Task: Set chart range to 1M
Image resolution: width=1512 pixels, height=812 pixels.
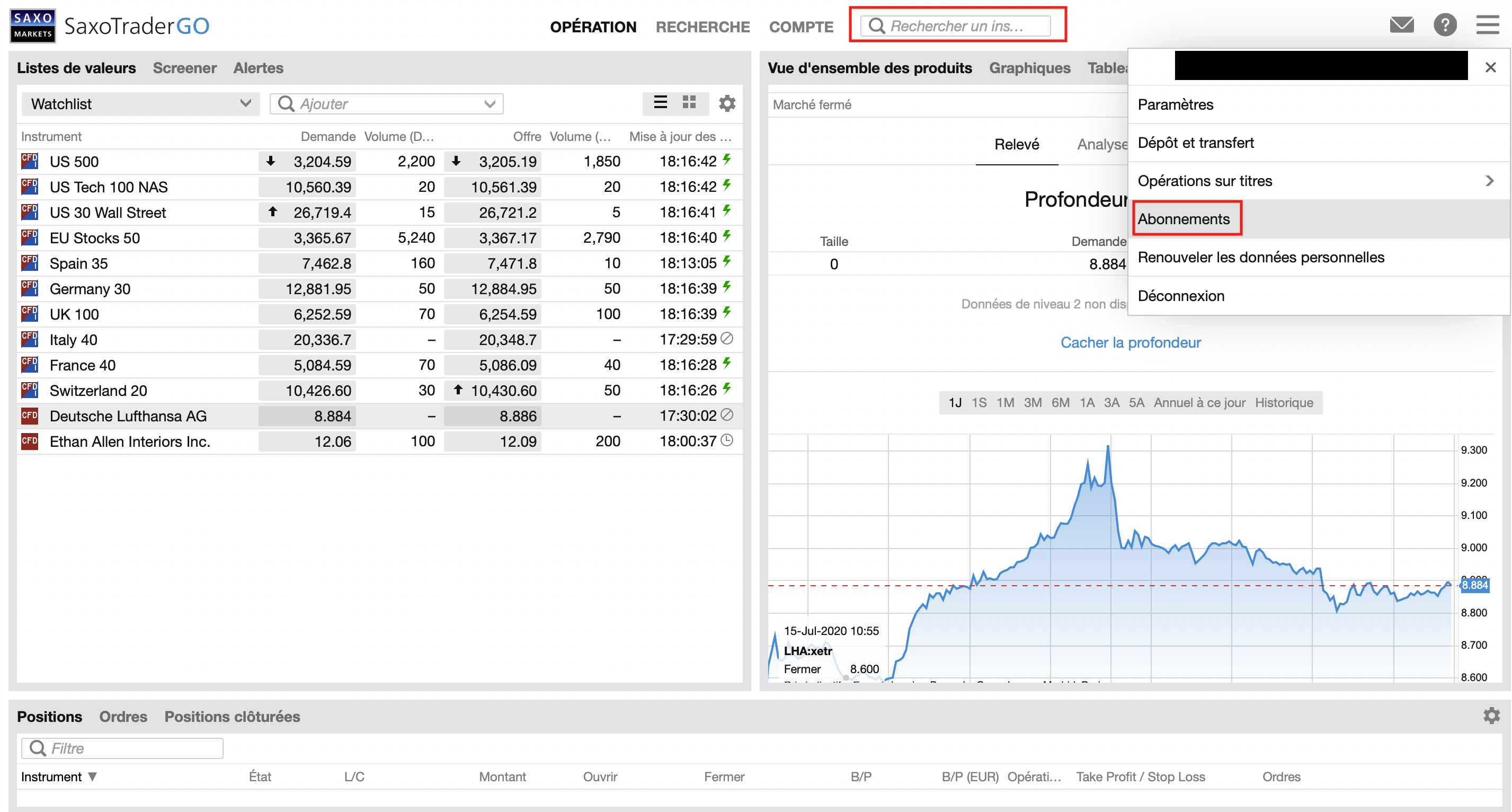Action: pyautogui.click(x=1005, y=403)
